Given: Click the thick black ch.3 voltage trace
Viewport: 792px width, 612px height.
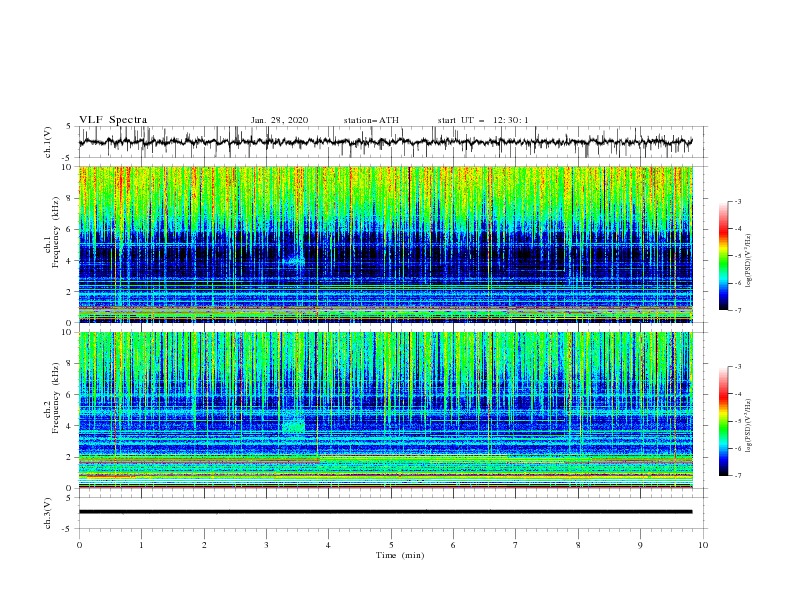Looking at the screenshot, I should point(385,512).
